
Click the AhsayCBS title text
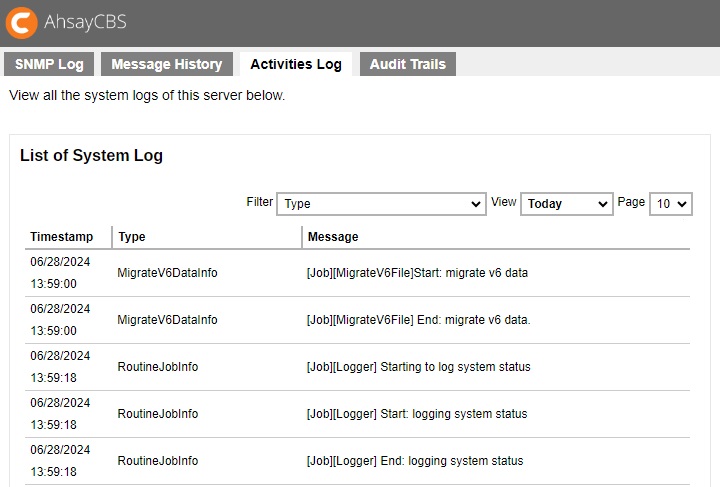point(85,22)
